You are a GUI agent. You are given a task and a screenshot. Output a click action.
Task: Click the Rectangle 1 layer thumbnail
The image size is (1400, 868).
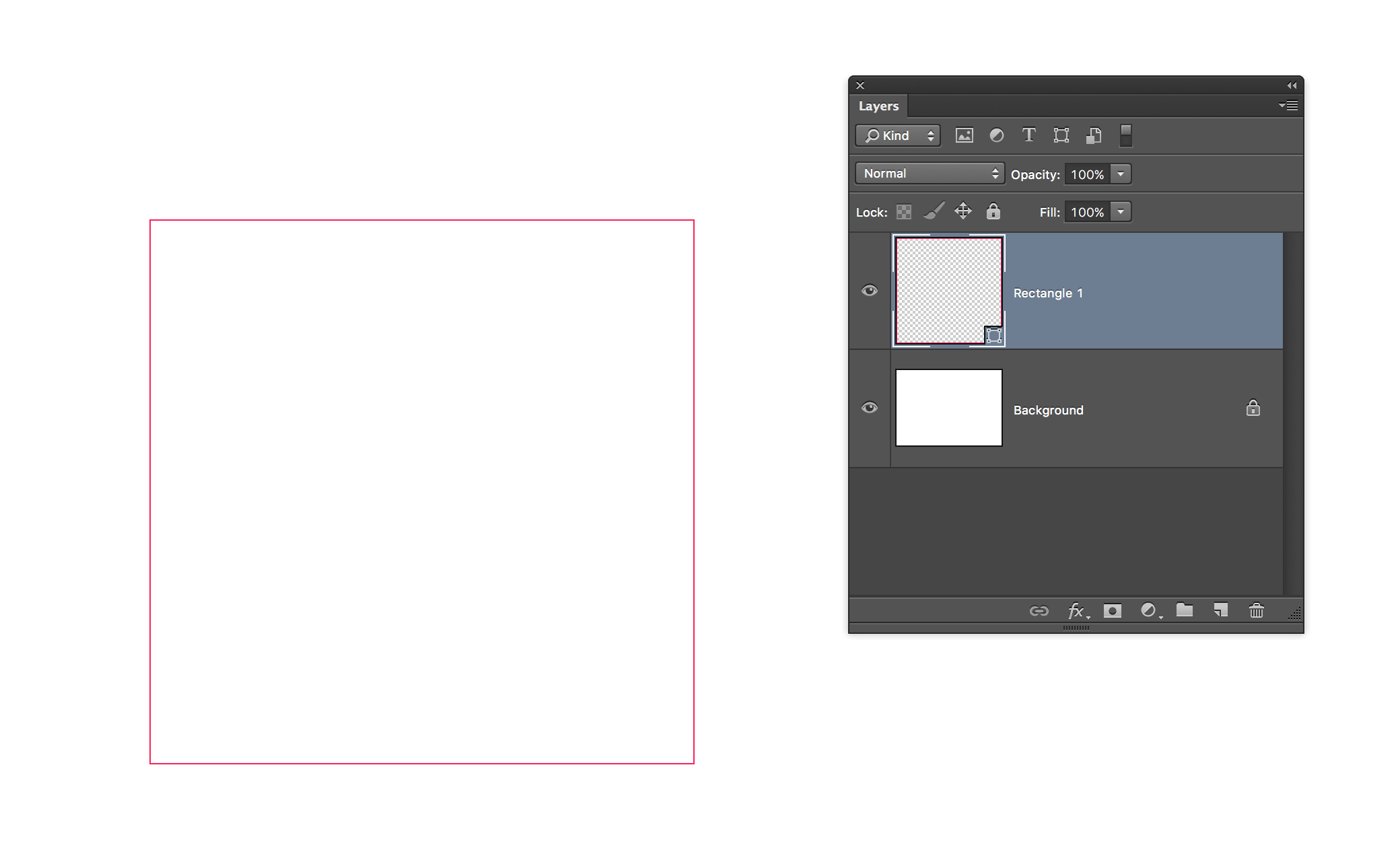(948, 291)
